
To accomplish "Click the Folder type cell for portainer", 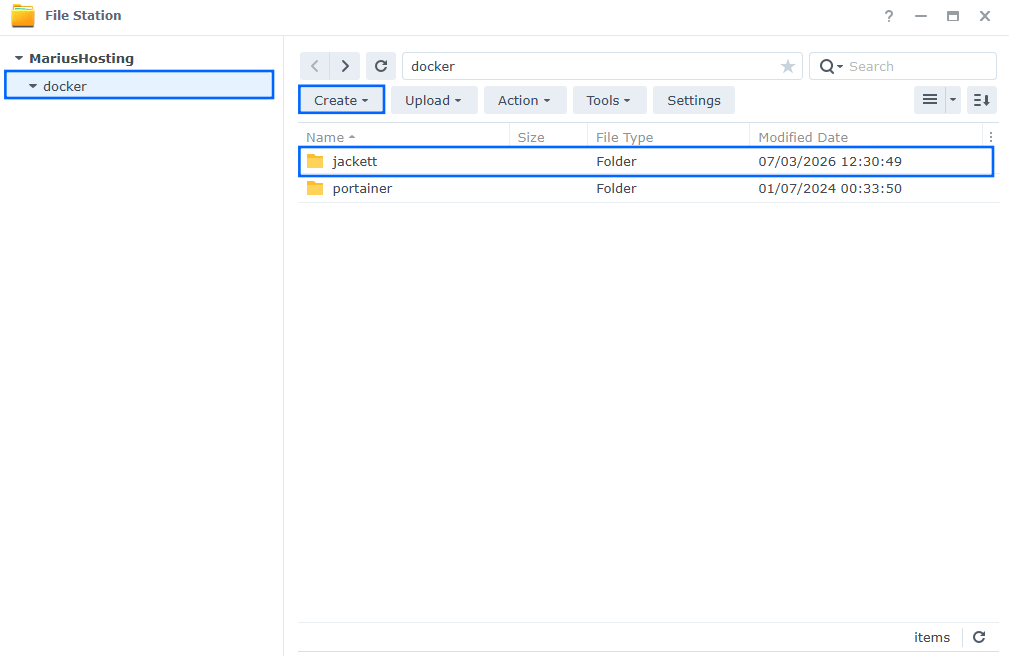I will point(616,189).
